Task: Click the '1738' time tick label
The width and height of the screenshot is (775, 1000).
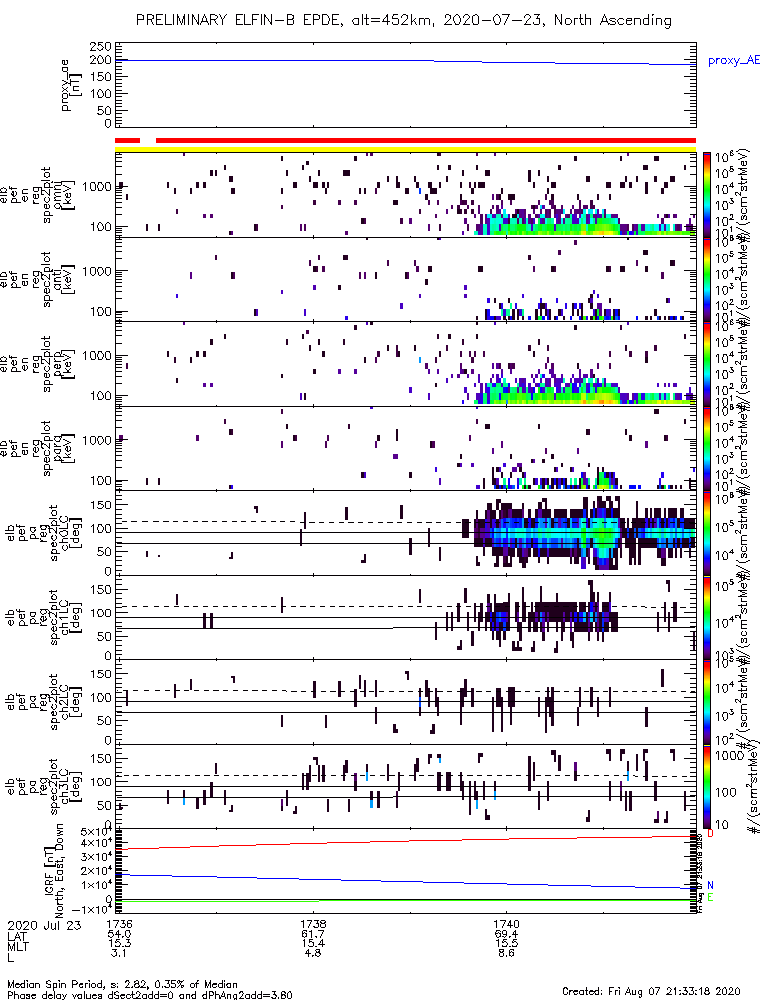Action: (x=313, y=924)
